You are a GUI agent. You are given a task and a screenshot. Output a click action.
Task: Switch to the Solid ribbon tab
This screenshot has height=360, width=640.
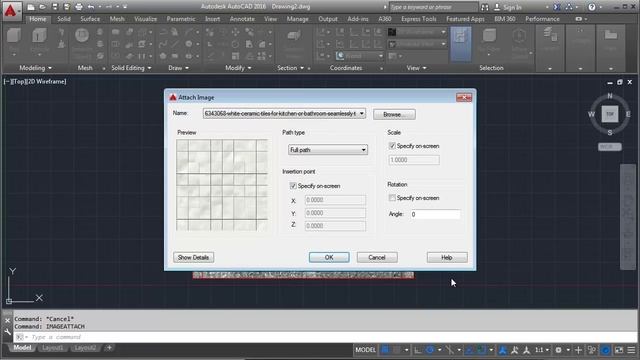[x=64, y=19]
